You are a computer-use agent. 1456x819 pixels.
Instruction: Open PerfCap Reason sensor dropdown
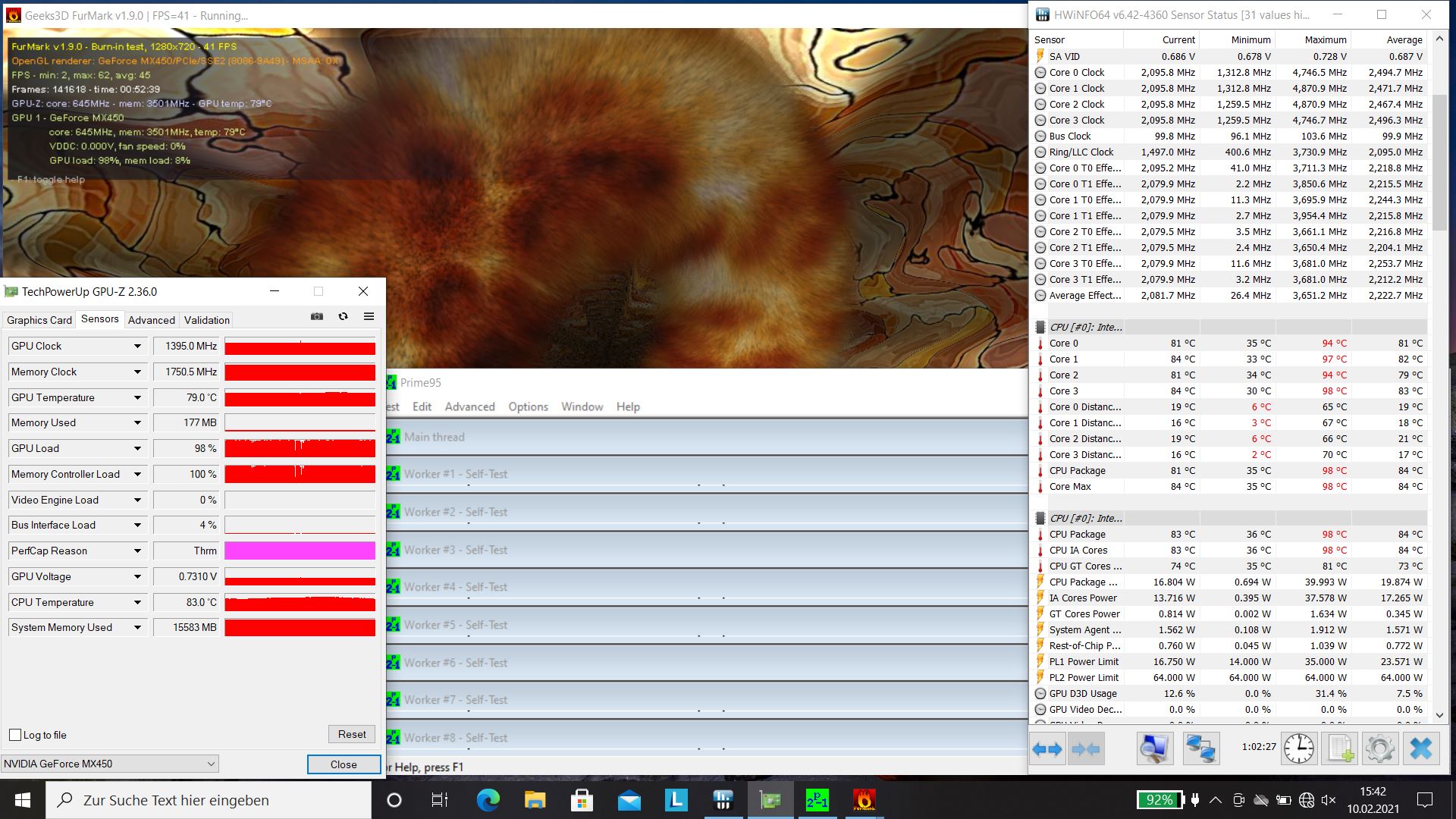(x=137, y=551)
